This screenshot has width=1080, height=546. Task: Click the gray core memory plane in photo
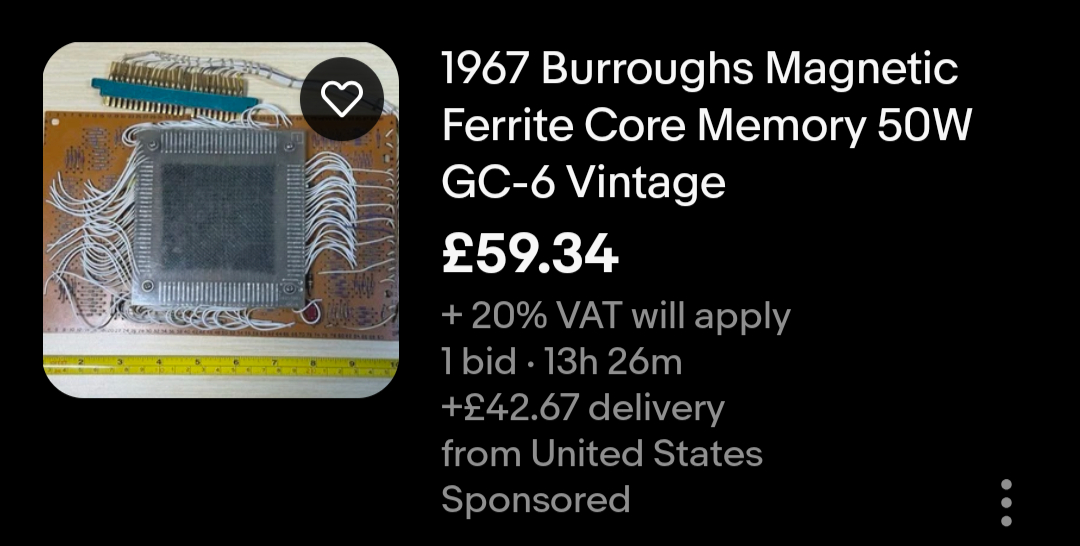tap(218, 218)
